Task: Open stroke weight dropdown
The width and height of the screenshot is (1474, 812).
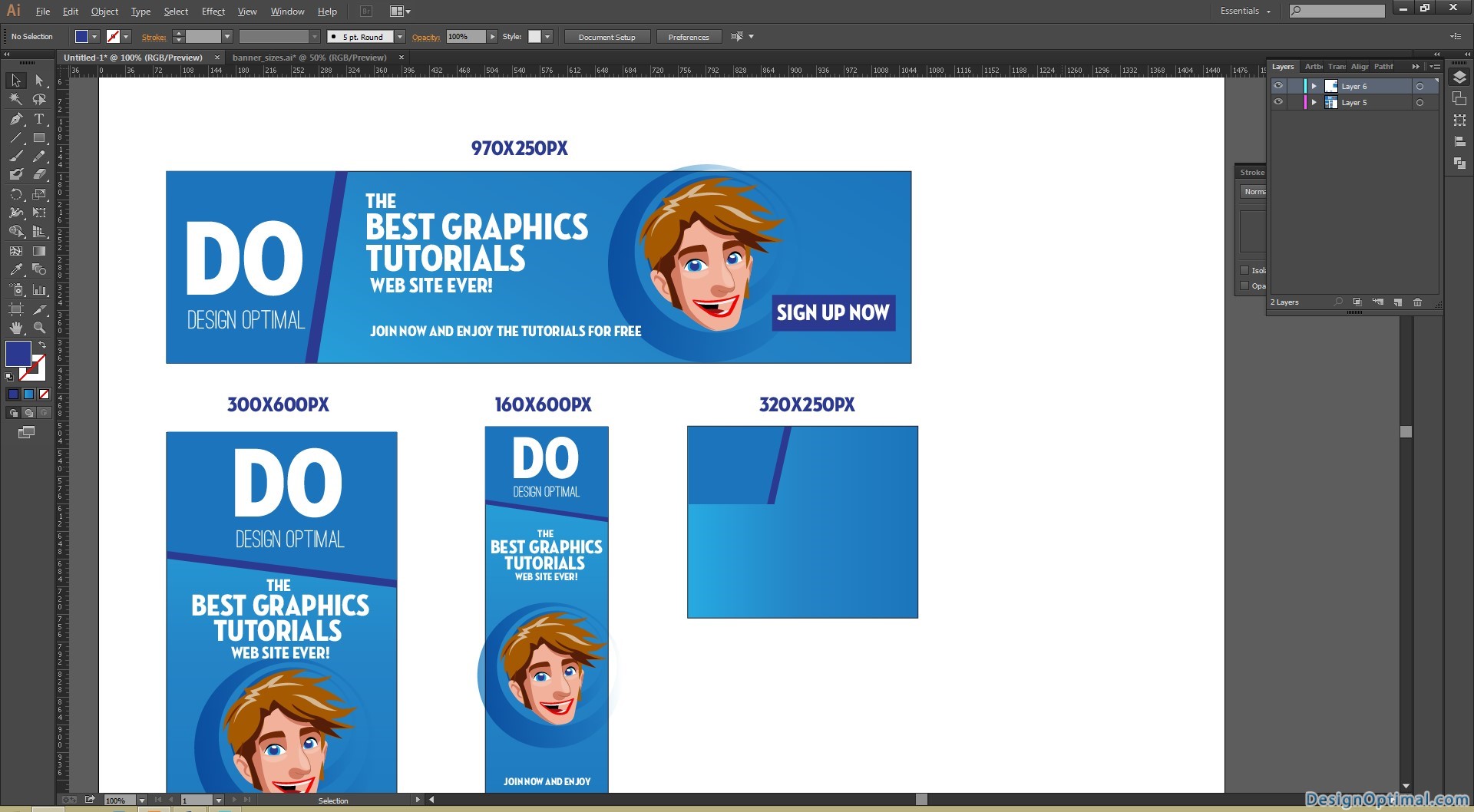Action: [x=227, y=37]
